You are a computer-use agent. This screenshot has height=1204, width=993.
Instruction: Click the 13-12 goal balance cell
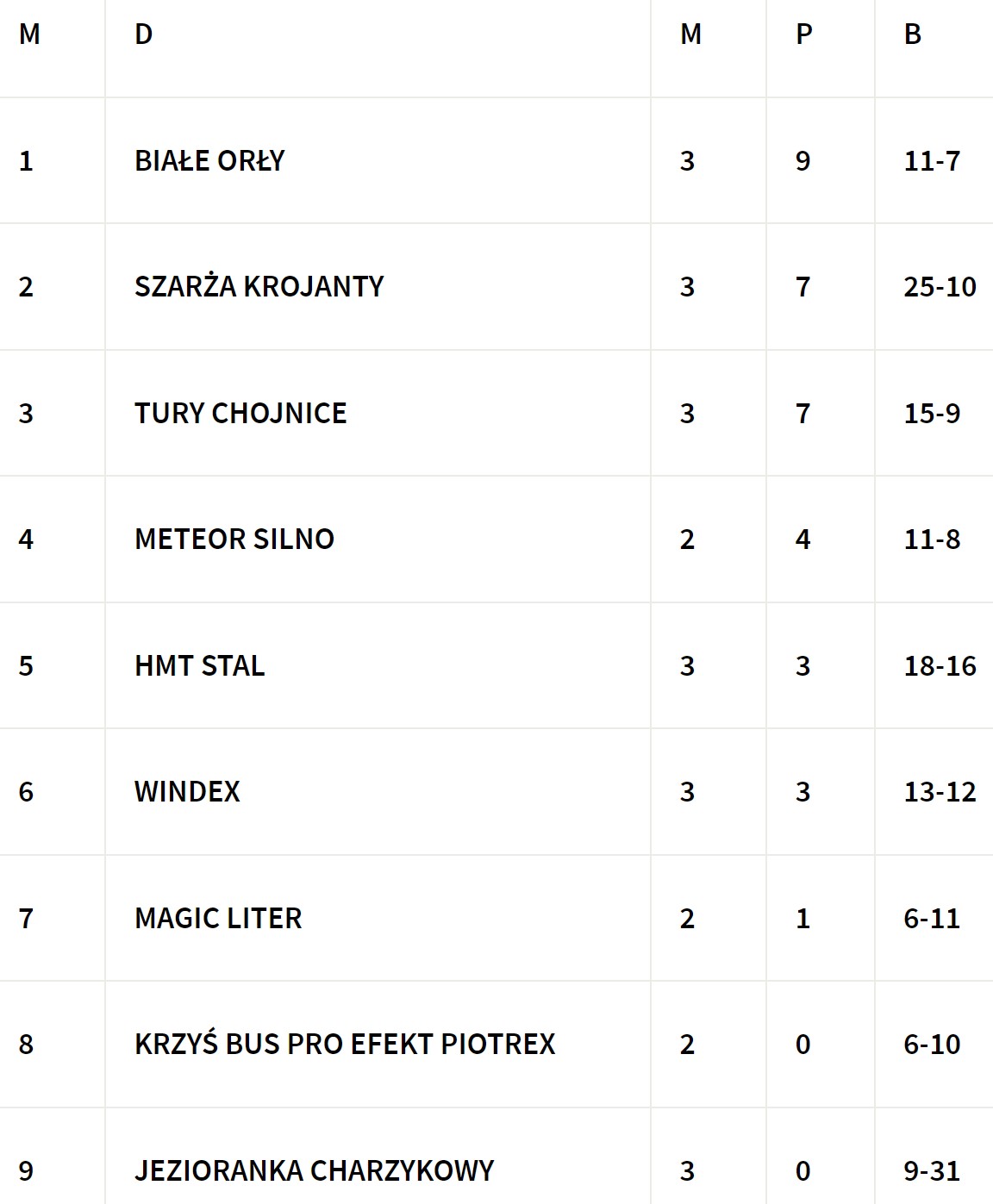tap(940, 792)
